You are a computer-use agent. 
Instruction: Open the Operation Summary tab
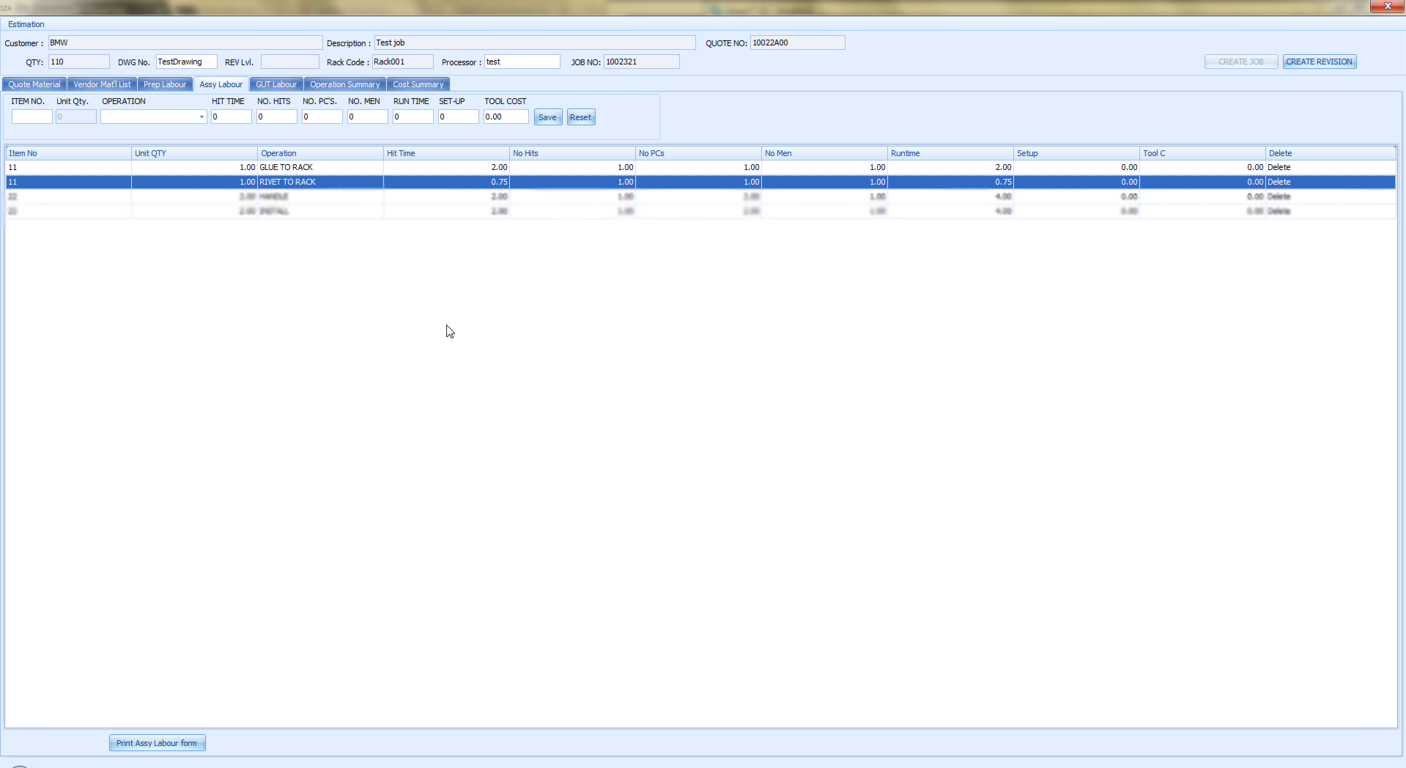pos(344,85)
